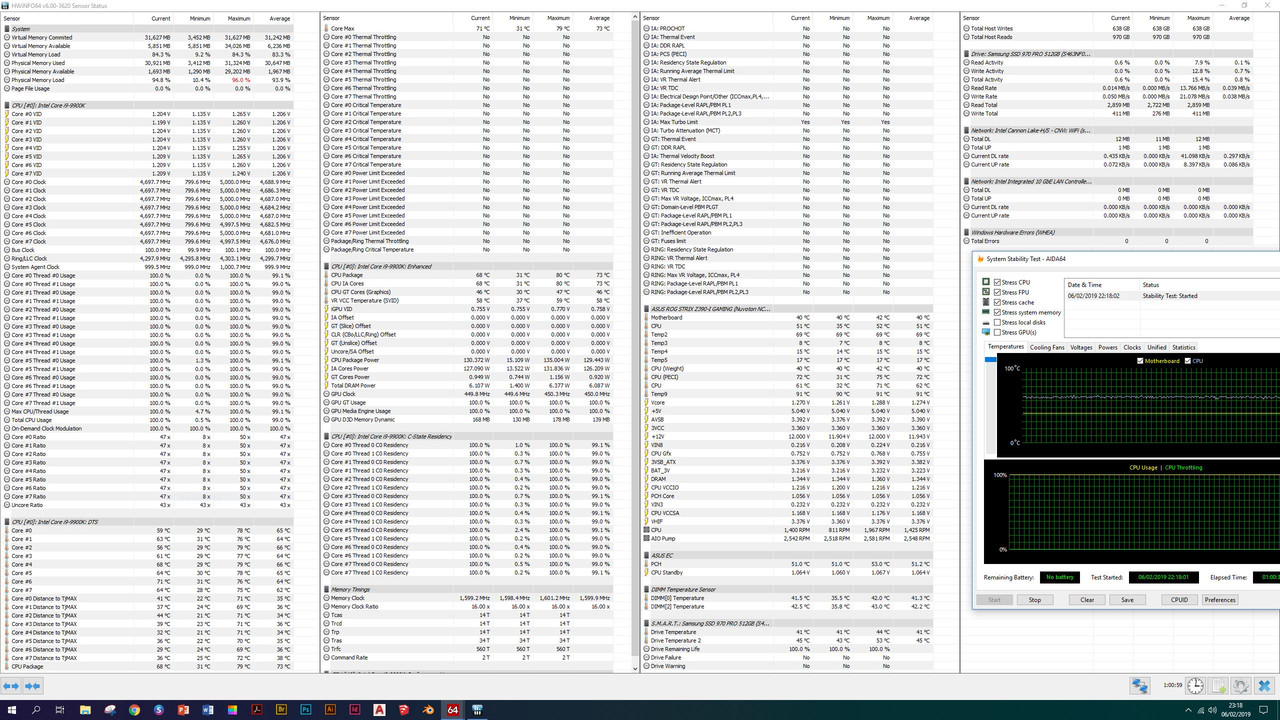Click the network computers icon in HWiNFO toolbar
The image size is (1280, 720).
pyautogui.click(x=1140, y=686)
